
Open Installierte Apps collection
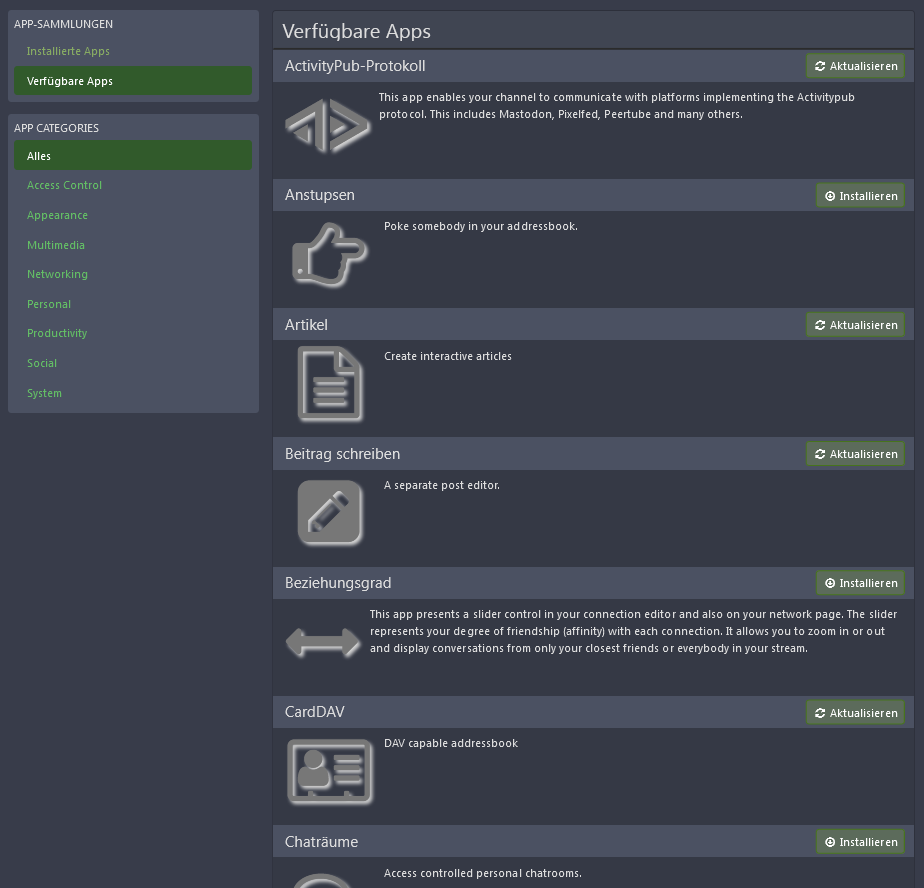tap(68, 51)
